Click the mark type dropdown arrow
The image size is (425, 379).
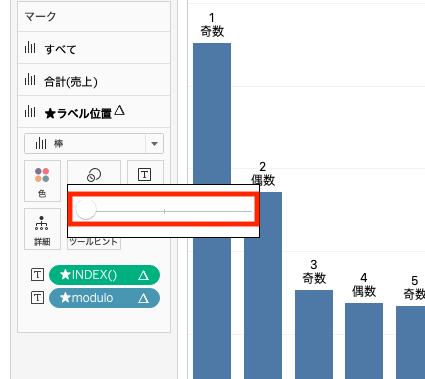click(154, 144)
